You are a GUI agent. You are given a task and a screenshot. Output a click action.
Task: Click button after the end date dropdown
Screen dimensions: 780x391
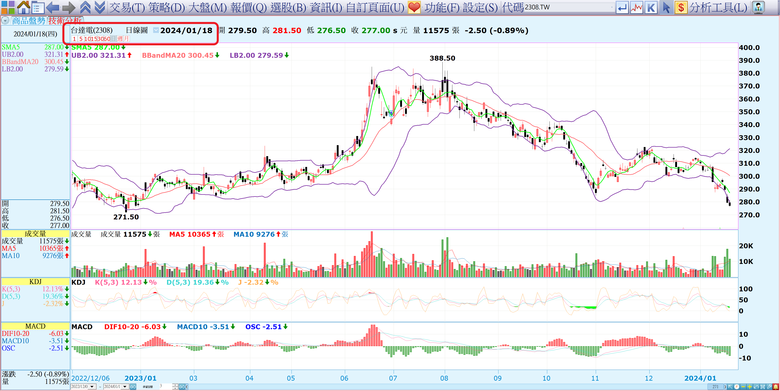coord(132,387)
